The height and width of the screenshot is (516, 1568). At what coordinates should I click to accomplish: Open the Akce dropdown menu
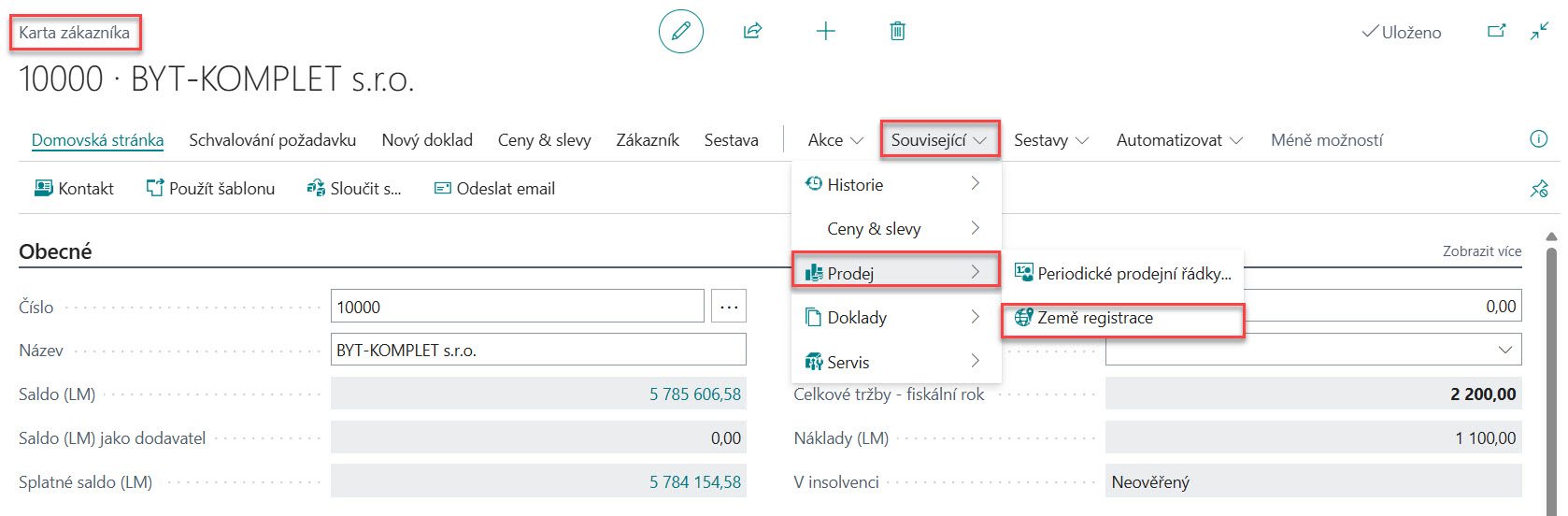point(835,140)
